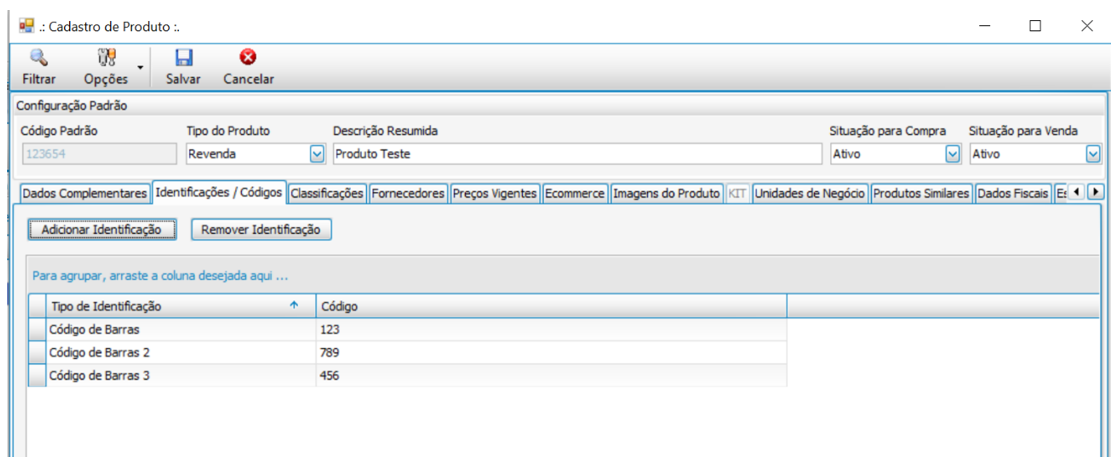Screen dimensions: 1118x468
Task: Click the Filtrar magnifier icon
Action: 38,58
